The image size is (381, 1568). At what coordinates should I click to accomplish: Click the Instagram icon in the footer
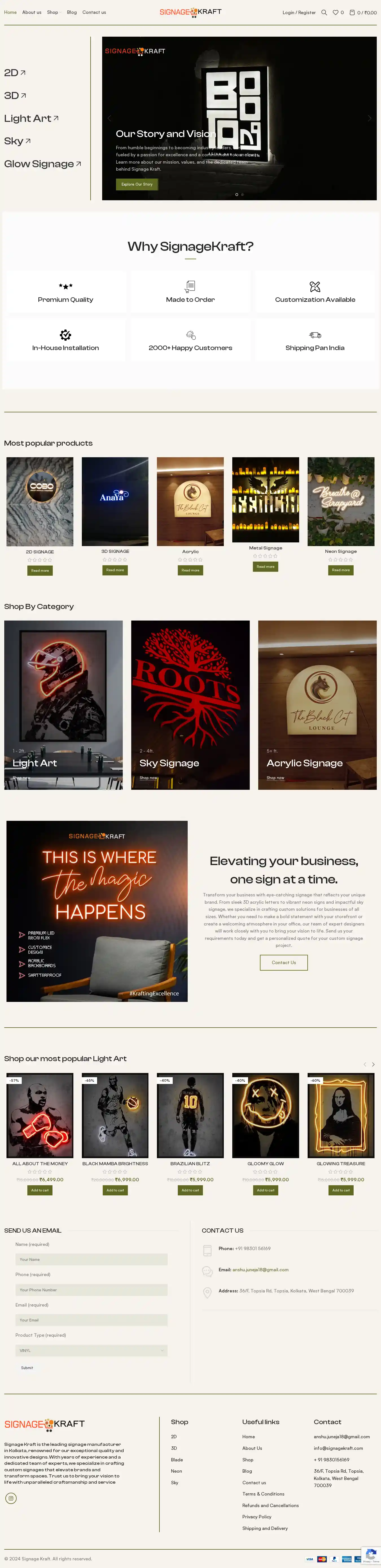coord(11,1498)
